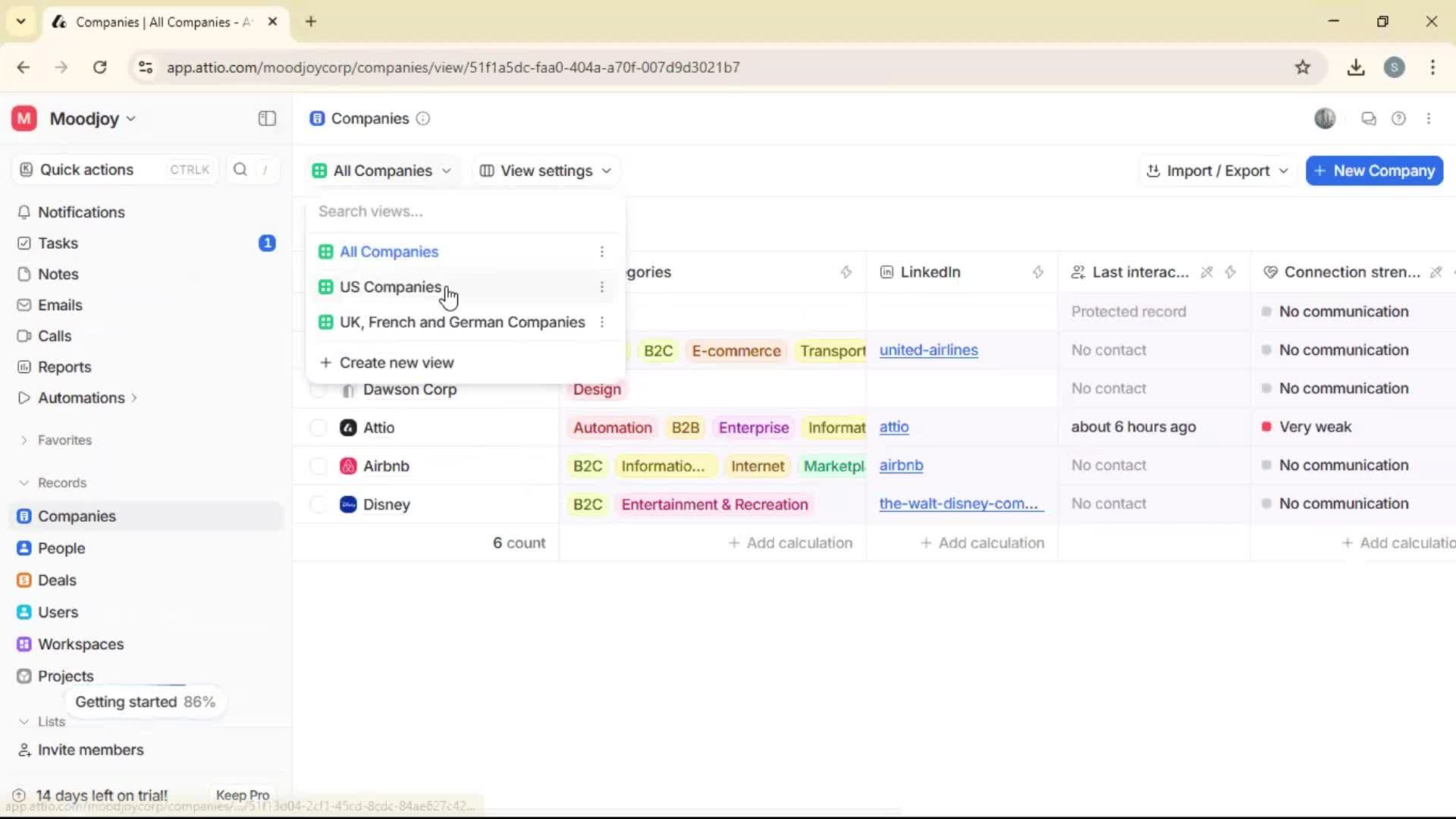Open Users records in sidebar

click(x=58, y=612)
